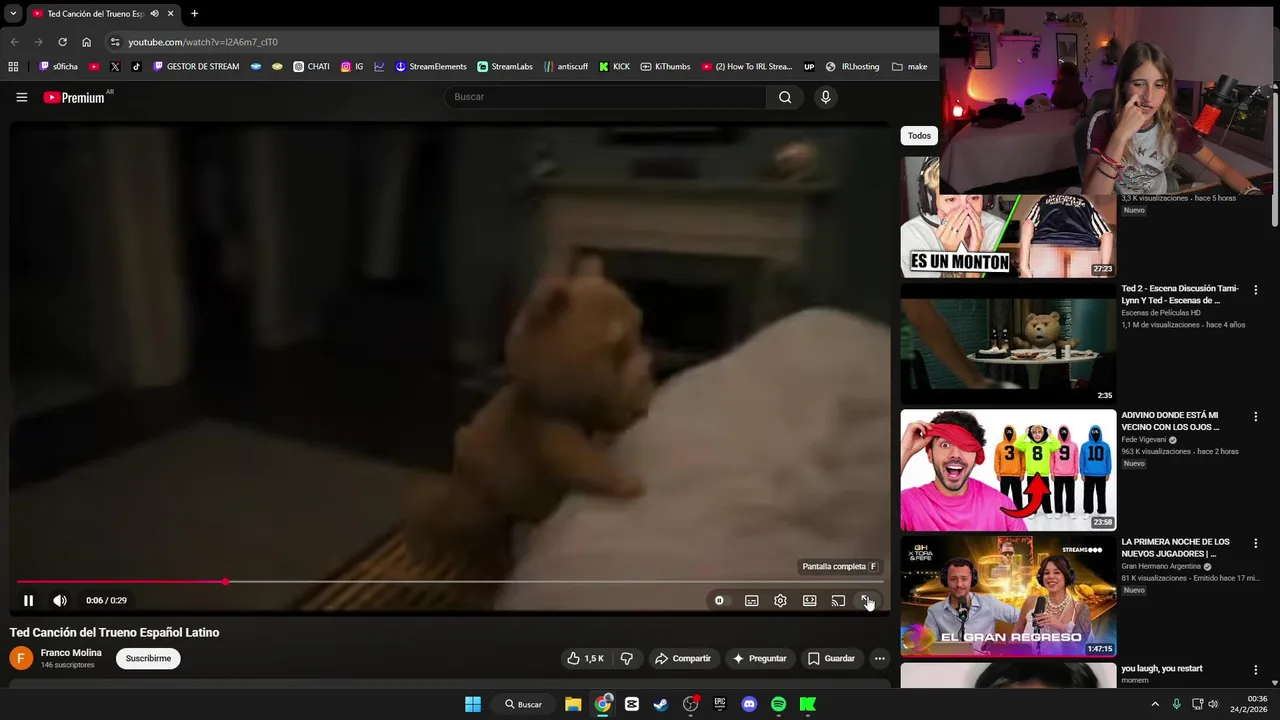Mute the Ted Canción tab via speaker icon
The width and height of the screenshot is (1280, 720).
point(154,14)
